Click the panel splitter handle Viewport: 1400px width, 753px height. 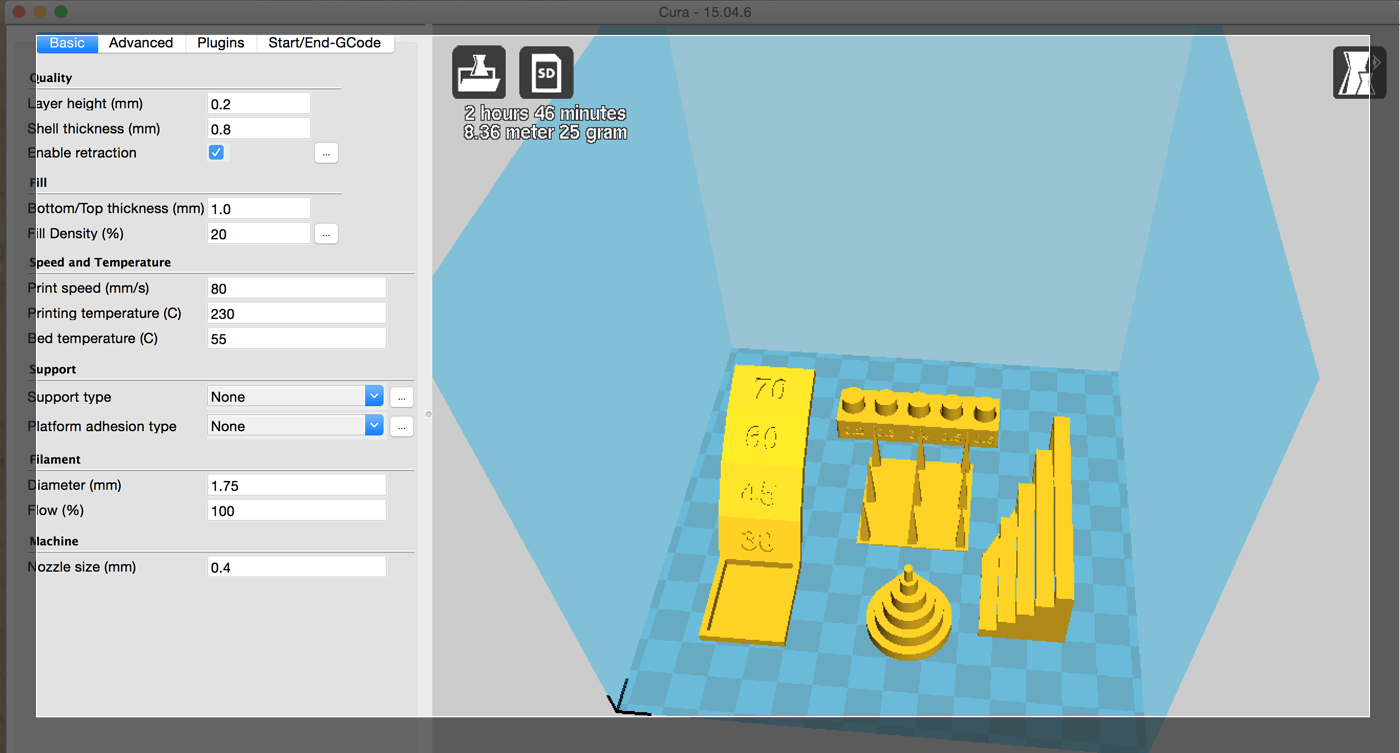pos(428,413)
